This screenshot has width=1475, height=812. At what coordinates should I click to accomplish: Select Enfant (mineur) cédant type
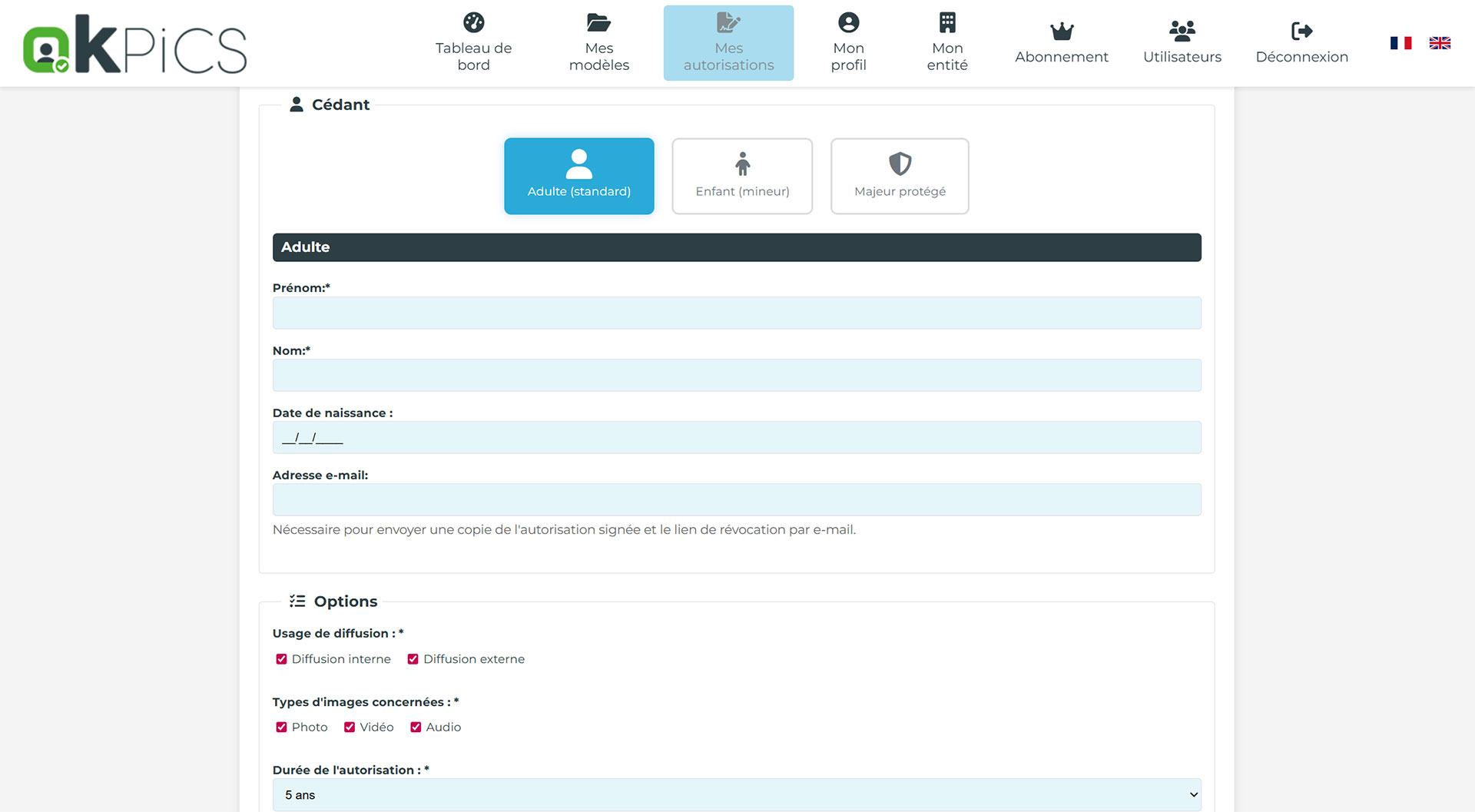742,176
